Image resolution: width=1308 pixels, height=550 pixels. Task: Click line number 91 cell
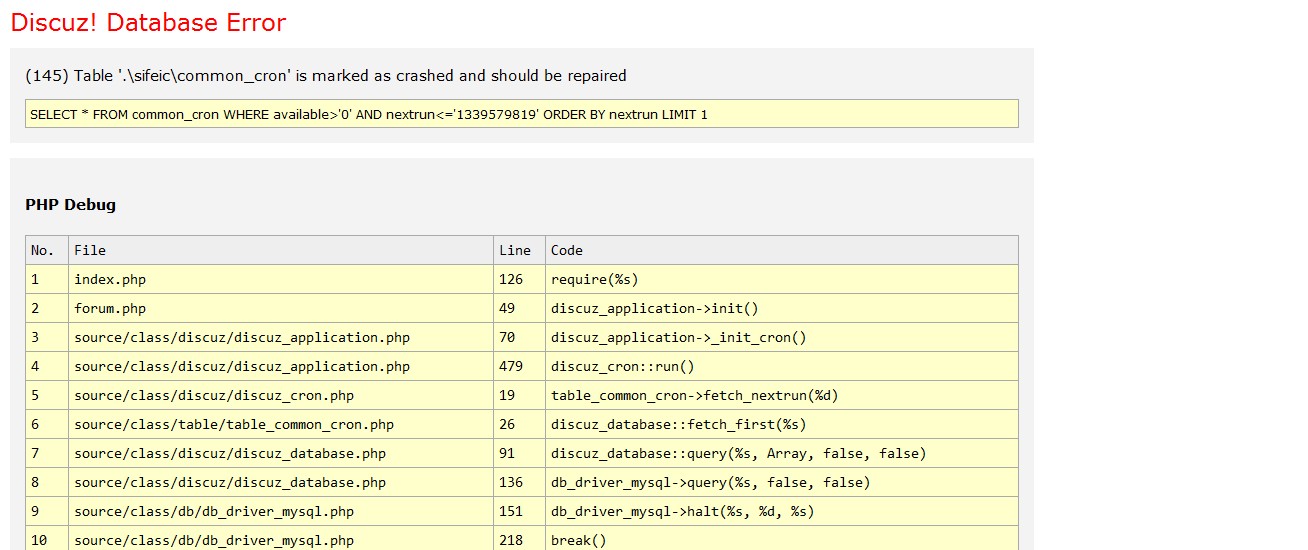(519, 453)
